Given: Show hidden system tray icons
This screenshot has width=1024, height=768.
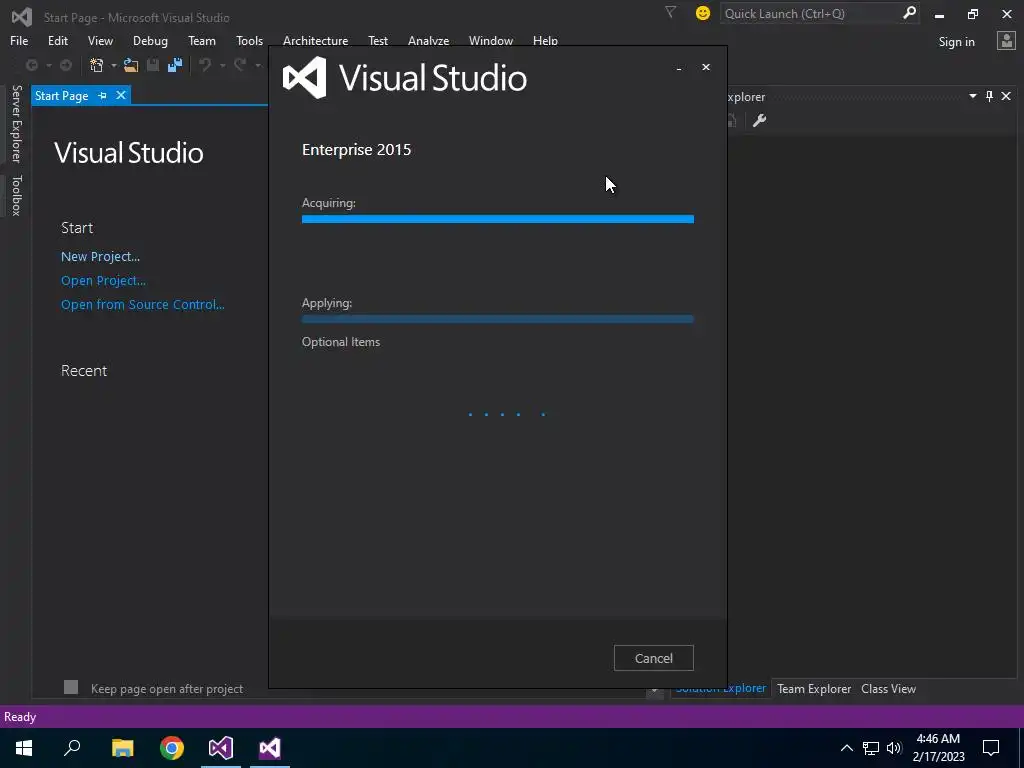Looking at the screenshot, I should (x=846, y=748).
